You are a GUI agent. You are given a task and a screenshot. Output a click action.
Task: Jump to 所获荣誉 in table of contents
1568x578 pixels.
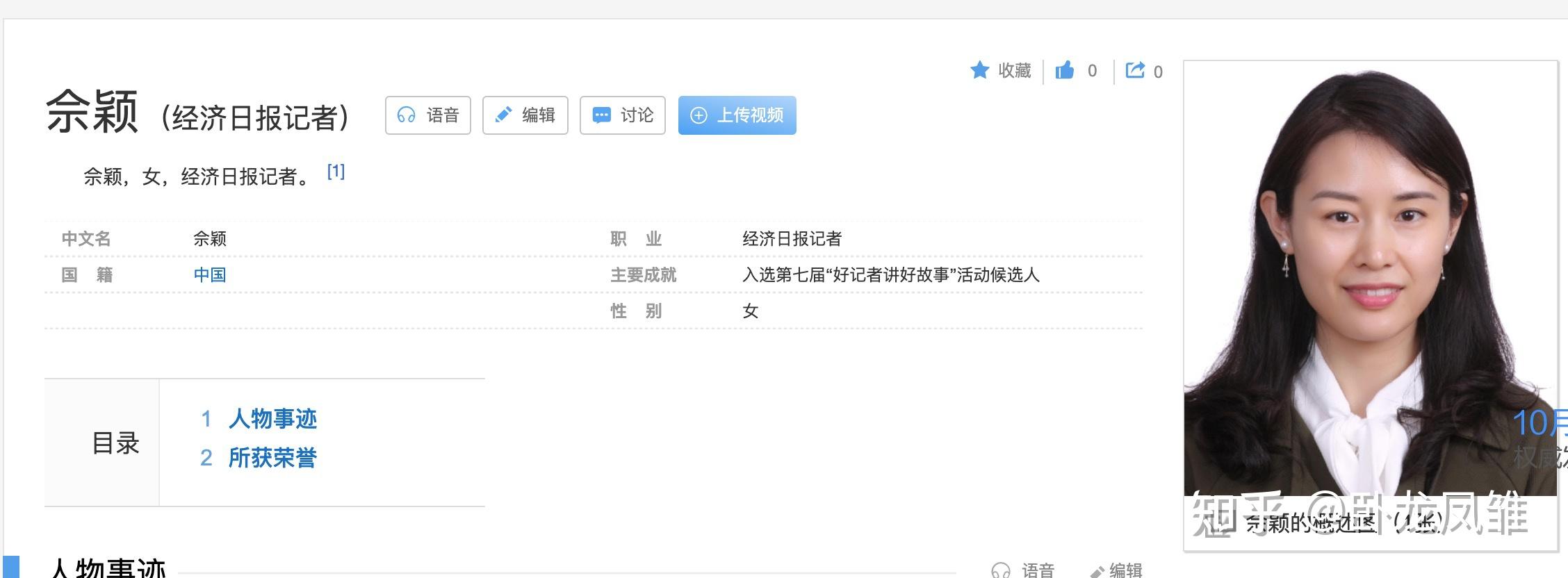point(272,458)
